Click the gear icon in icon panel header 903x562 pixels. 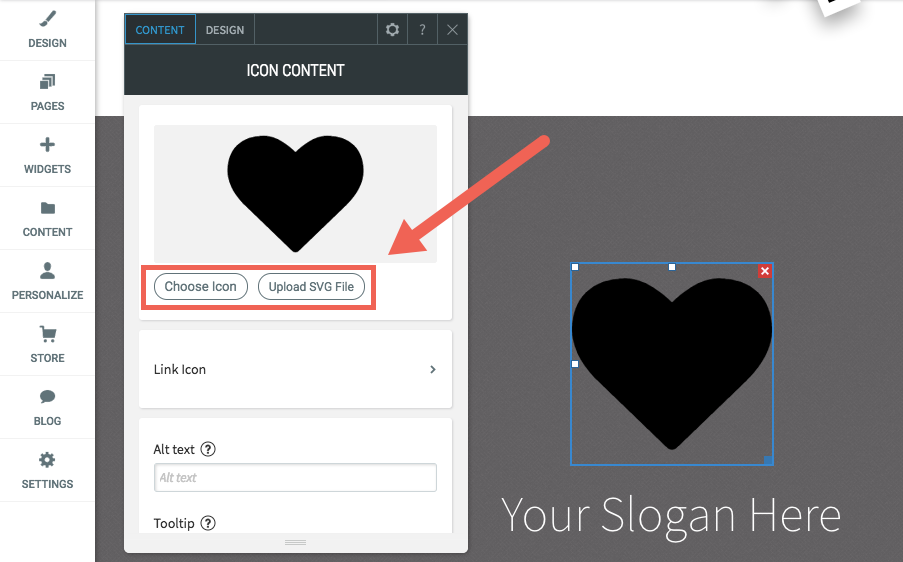click(392, 29)
